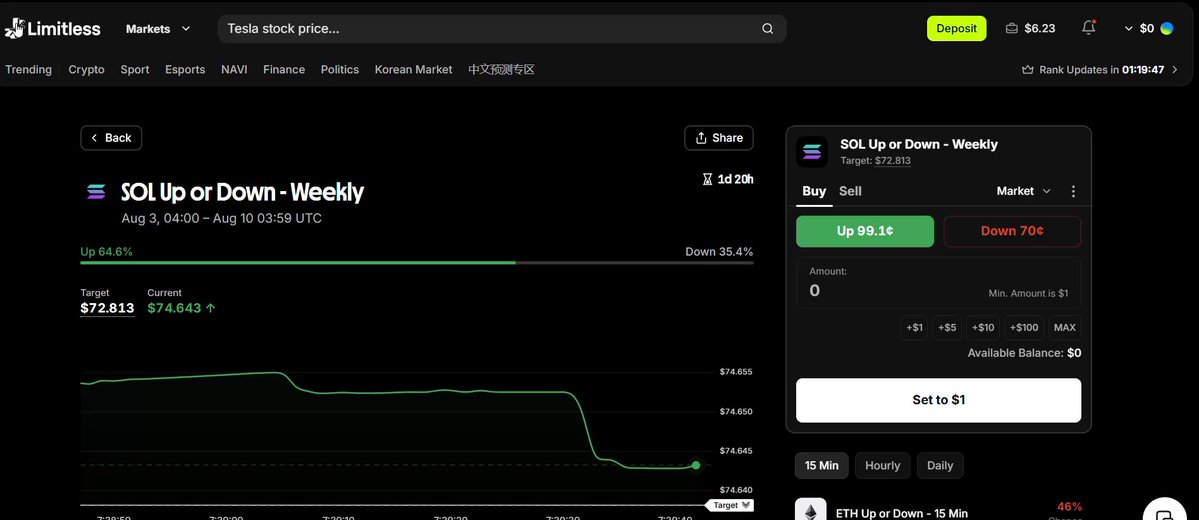Click the round profile avatar
This screenshot has height=520, width=1199.
point(1167,28)
